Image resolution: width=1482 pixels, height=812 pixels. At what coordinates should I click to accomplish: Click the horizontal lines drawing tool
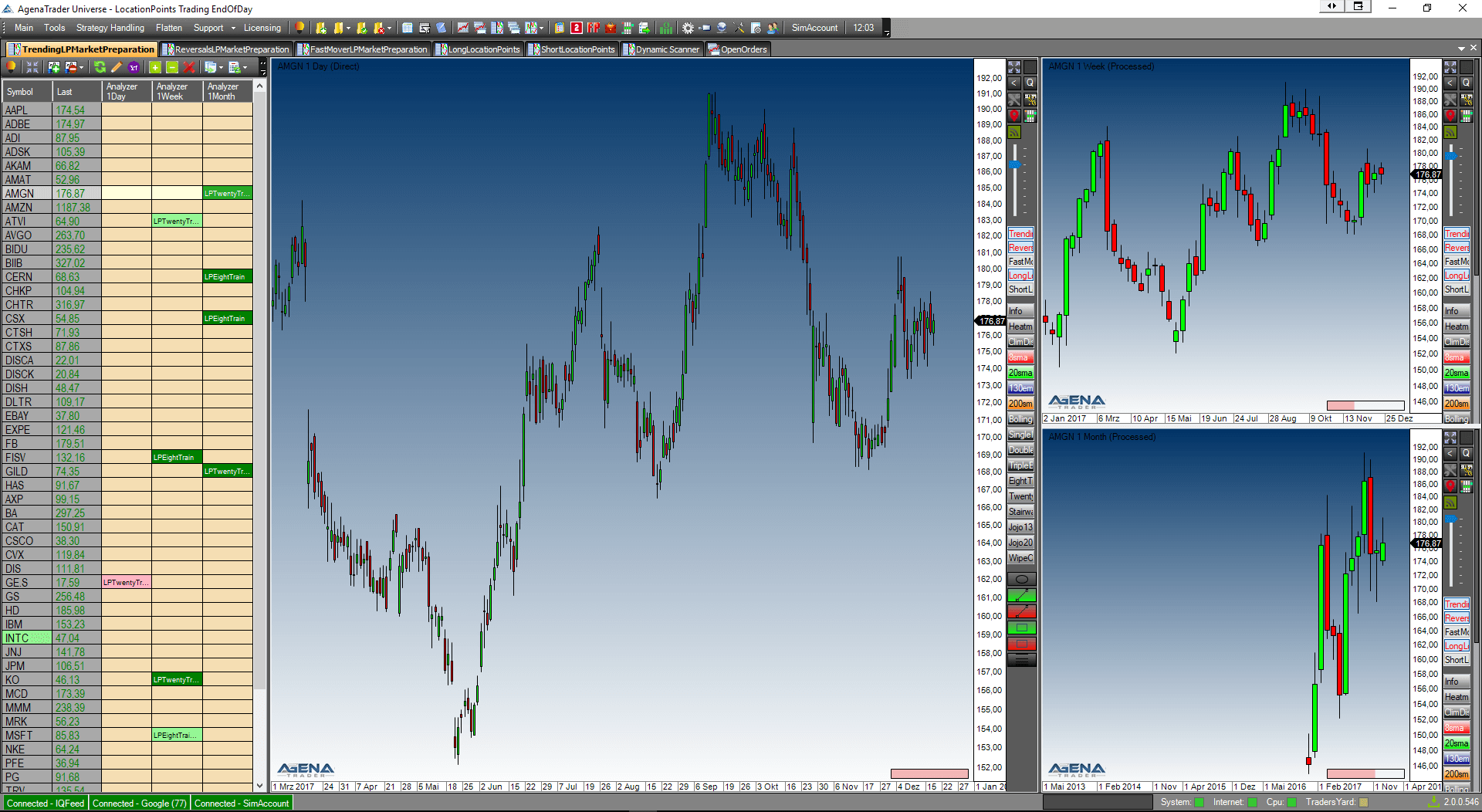click(1021, 660)
